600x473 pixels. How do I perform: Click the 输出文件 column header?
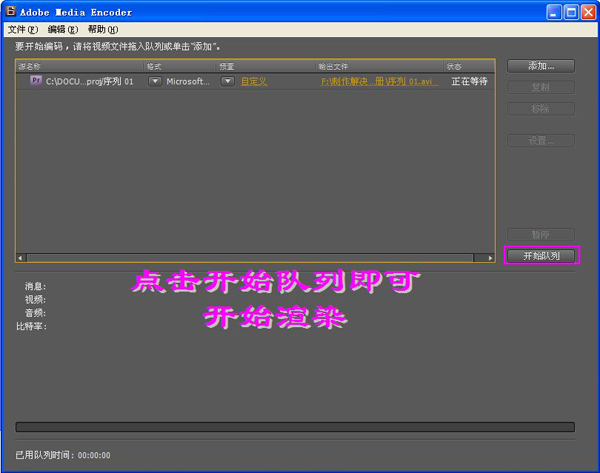(x=380, y=67)
